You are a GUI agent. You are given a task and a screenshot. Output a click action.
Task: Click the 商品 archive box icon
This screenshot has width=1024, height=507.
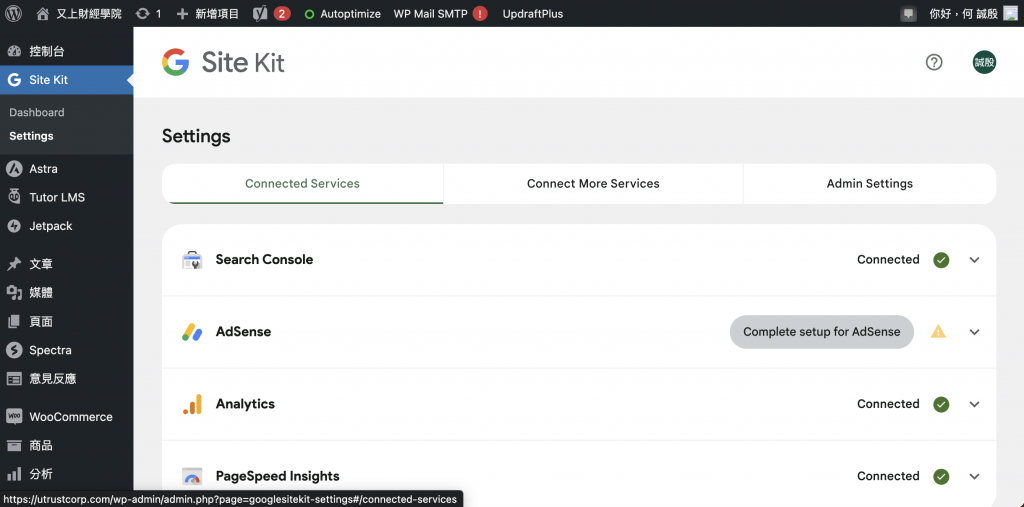14,446
